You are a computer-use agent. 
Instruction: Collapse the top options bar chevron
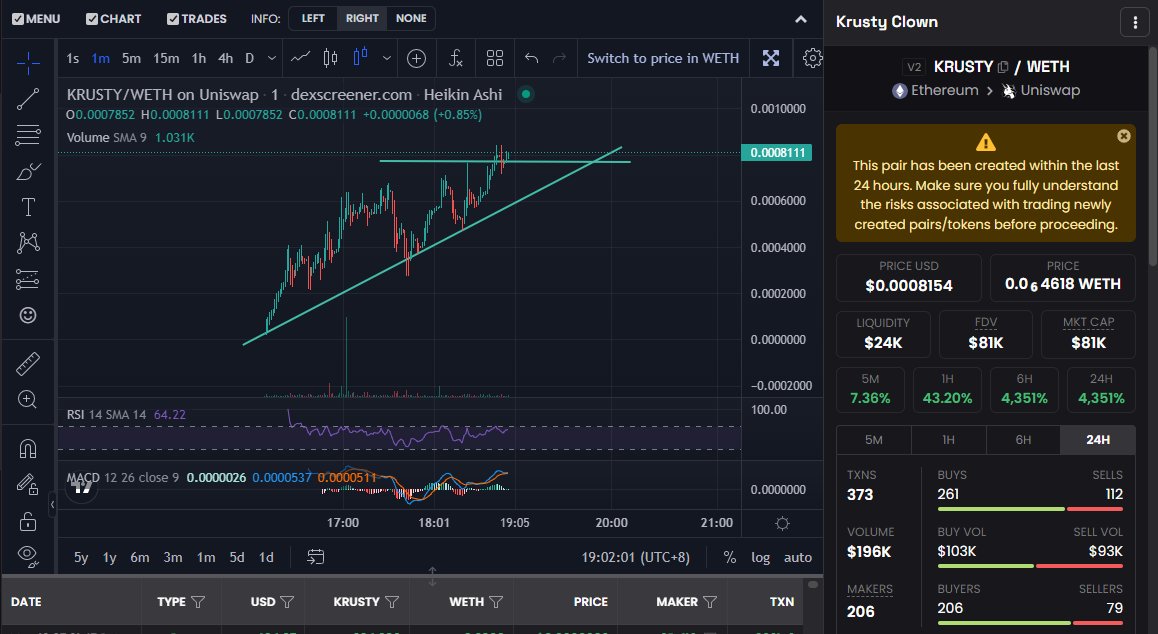(801, 19)
